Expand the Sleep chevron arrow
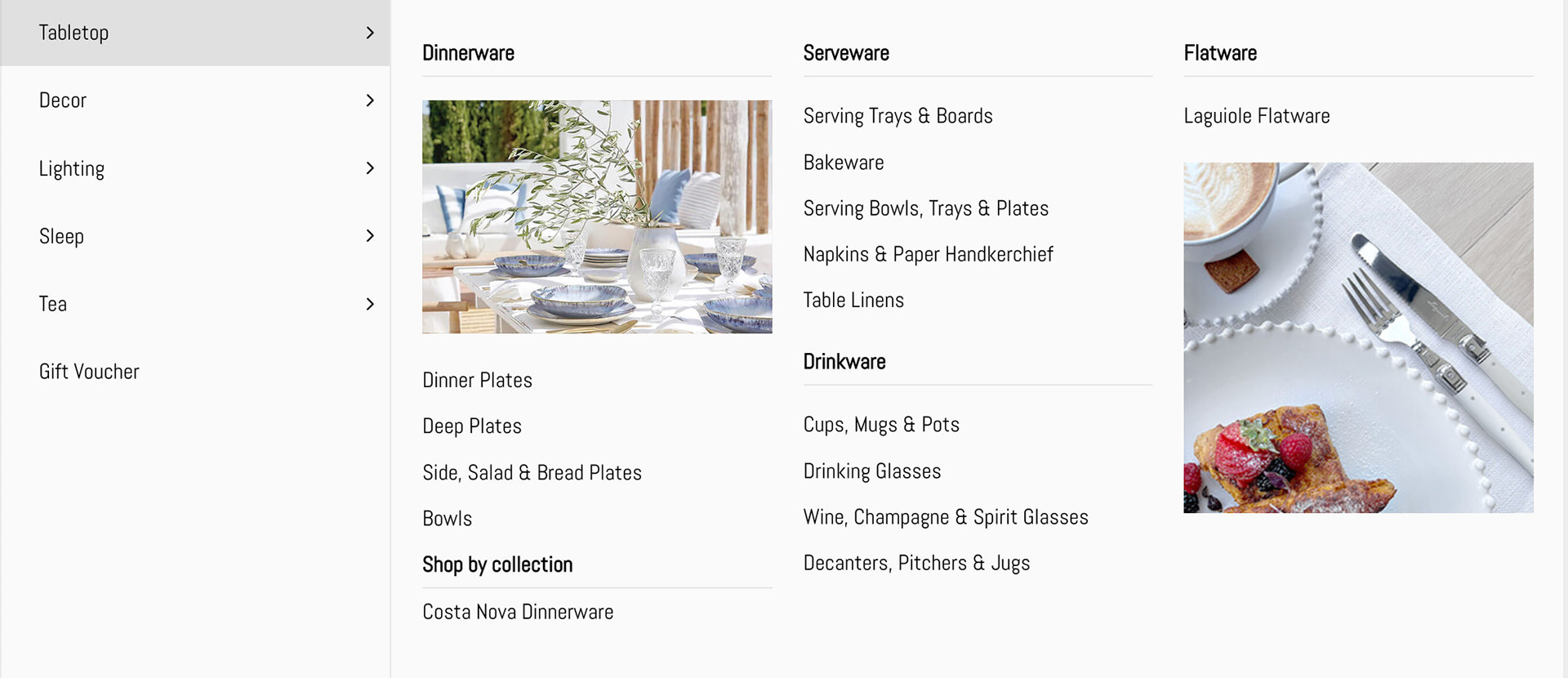 click(x=370, y=236)
